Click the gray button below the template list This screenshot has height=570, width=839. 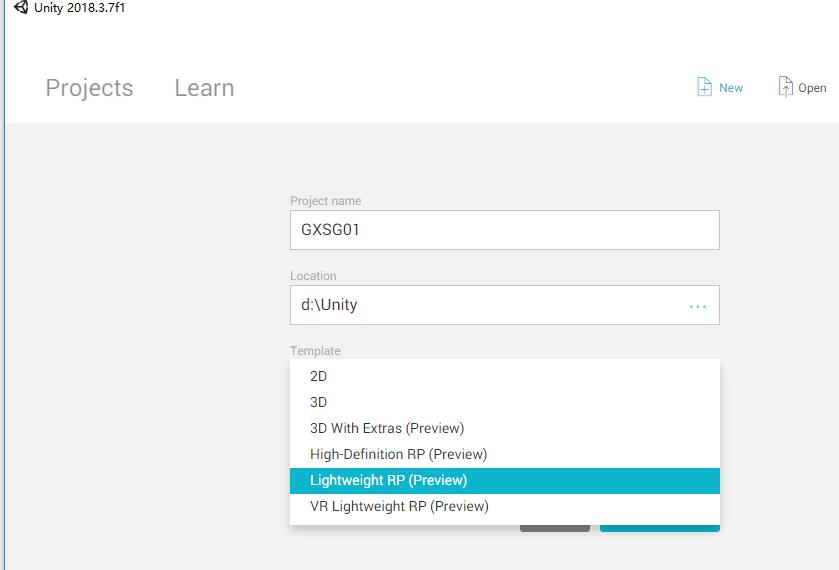click(x=555, y=528)
